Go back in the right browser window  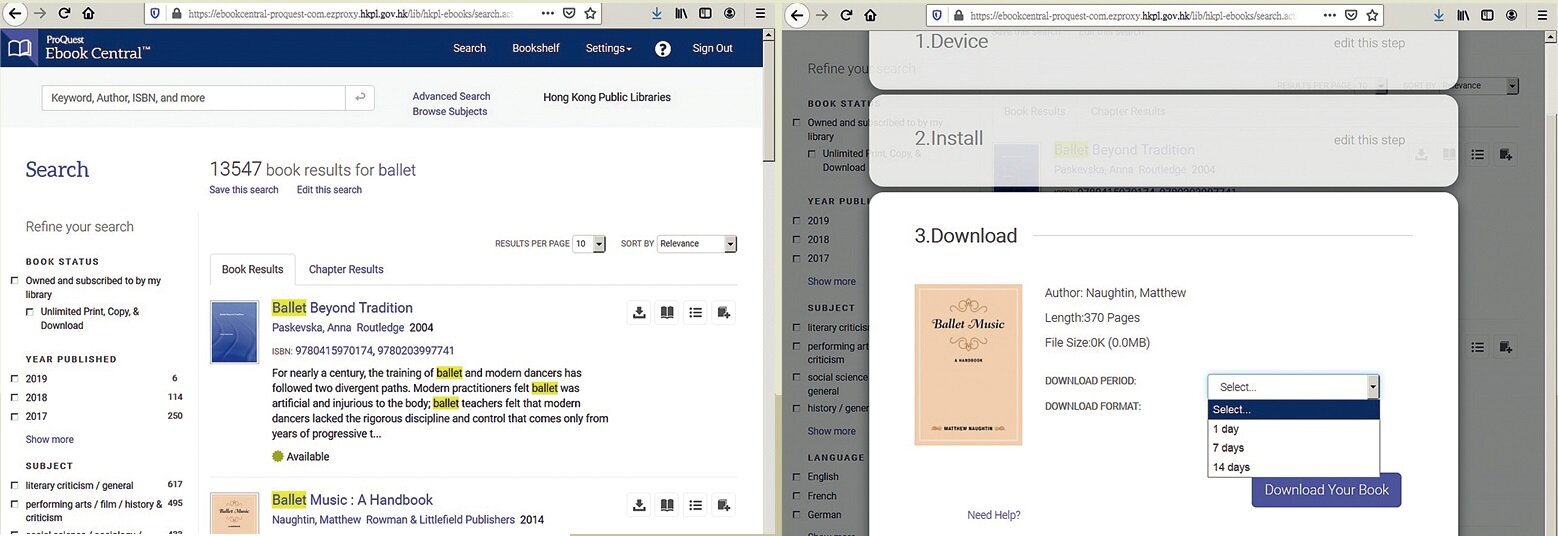coord(797,14)
